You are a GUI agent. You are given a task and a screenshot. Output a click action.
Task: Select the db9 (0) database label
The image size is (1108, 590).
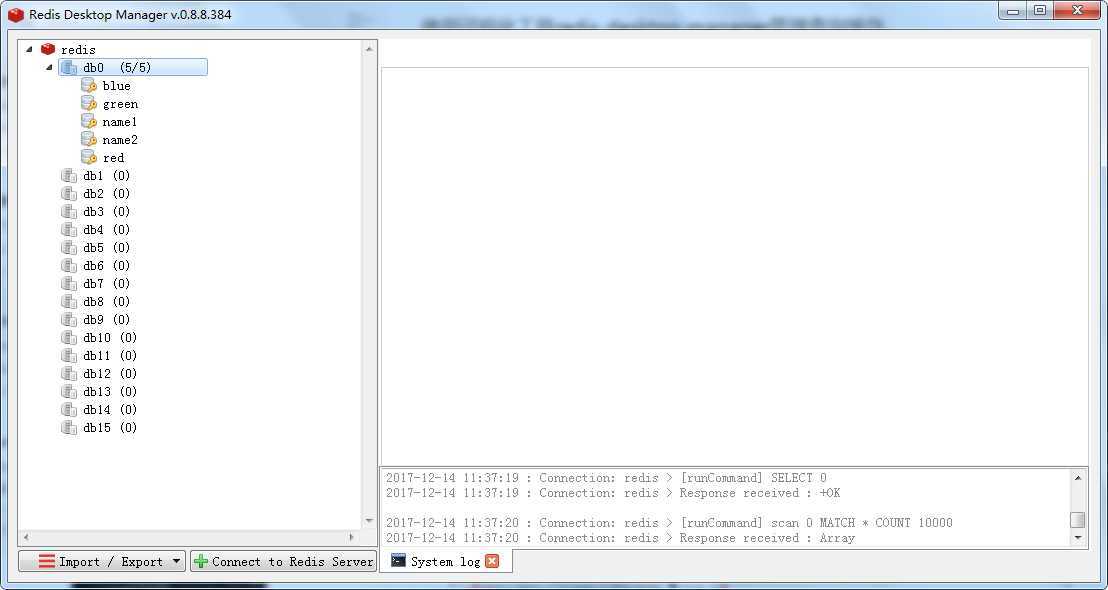107,319
